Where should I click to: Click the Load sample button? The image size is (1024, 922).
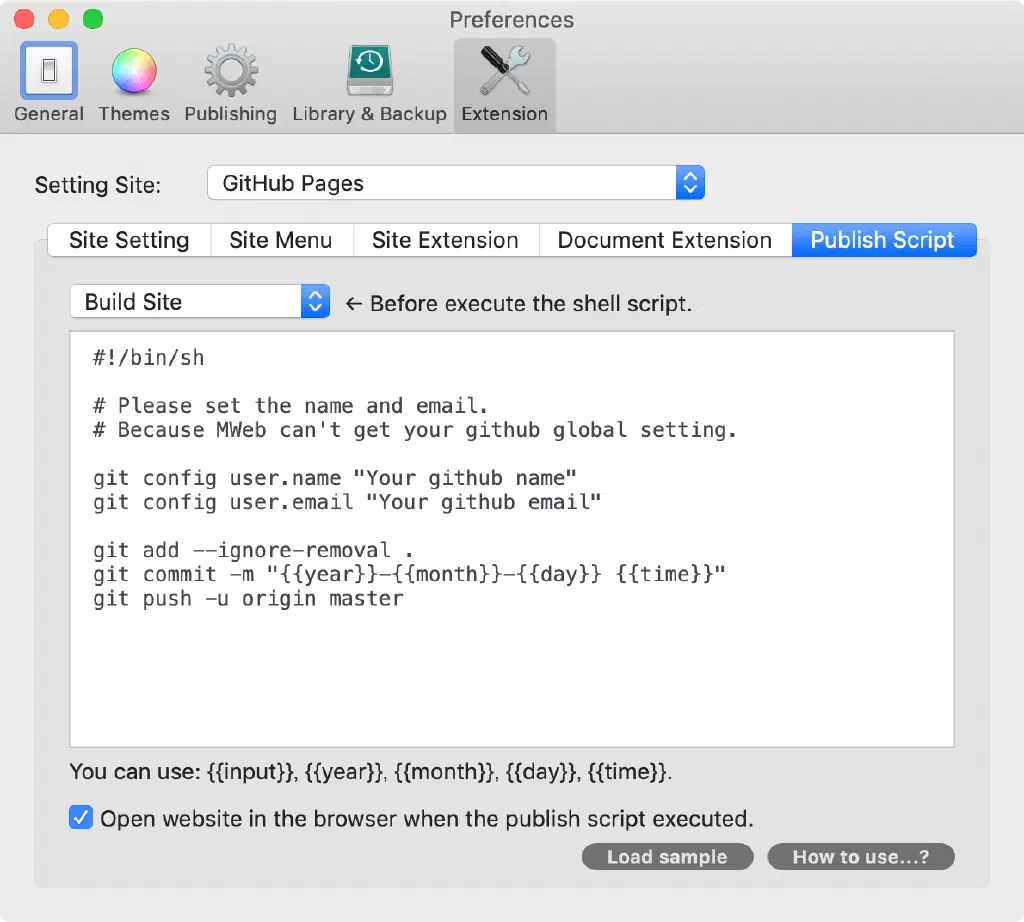tap(667, 857)
